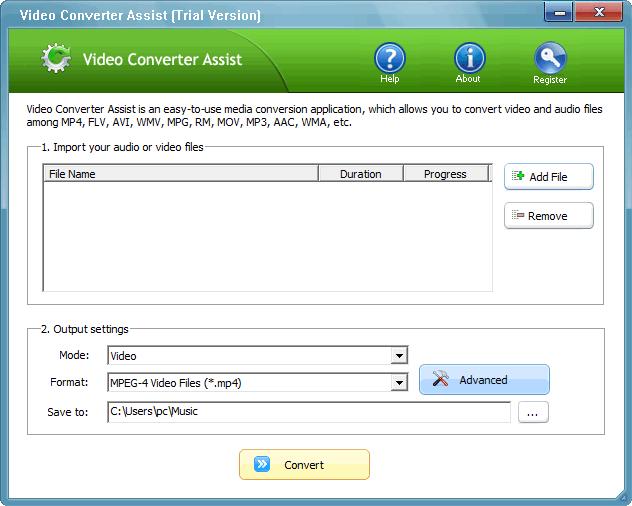Screen dimensions: 632x506
Task: Click the Progress column header
Action: pyautogui.click(x=445, y=174)
